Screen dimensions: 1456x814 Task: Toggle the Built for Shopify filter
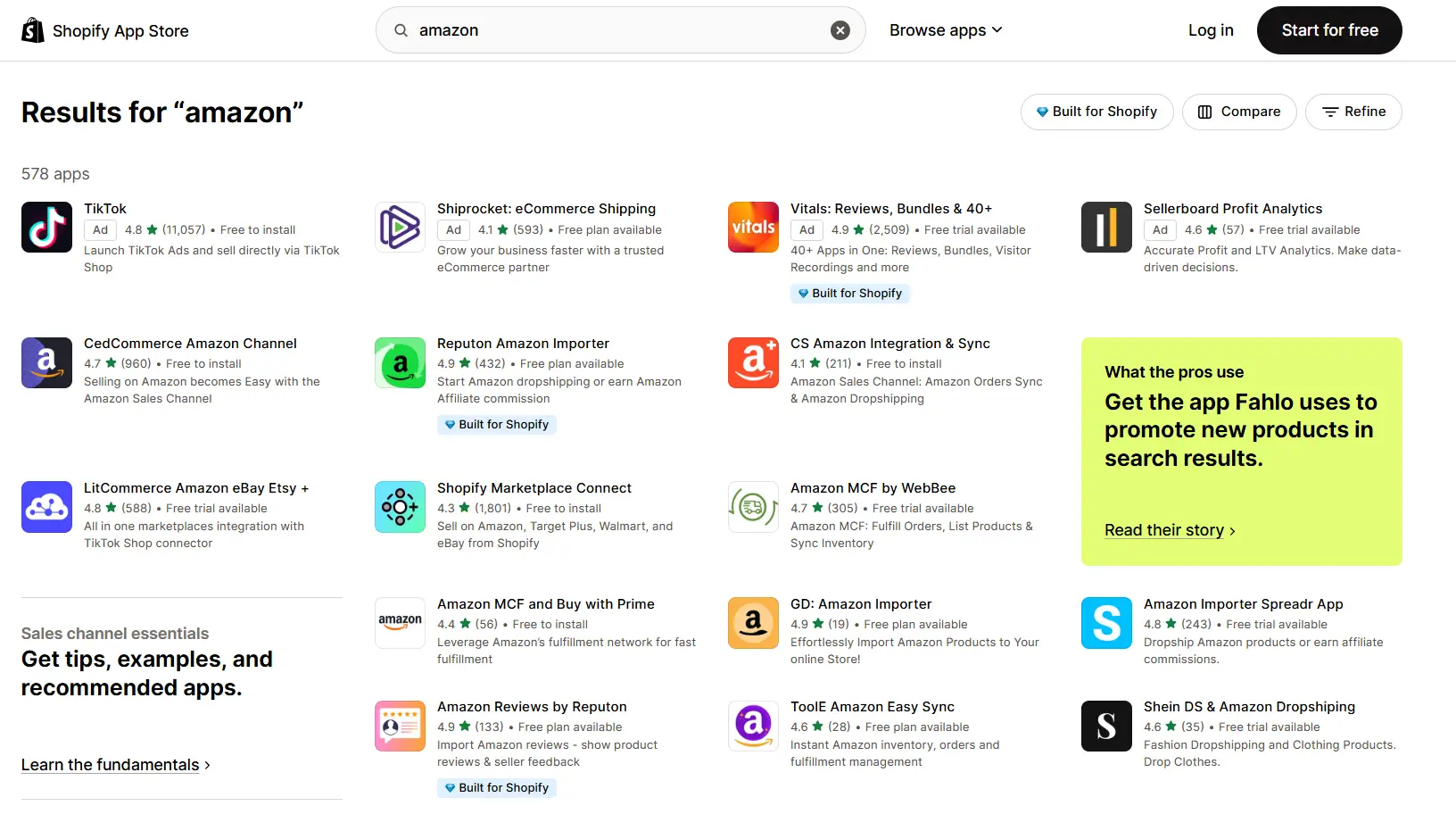point(1096,112)
